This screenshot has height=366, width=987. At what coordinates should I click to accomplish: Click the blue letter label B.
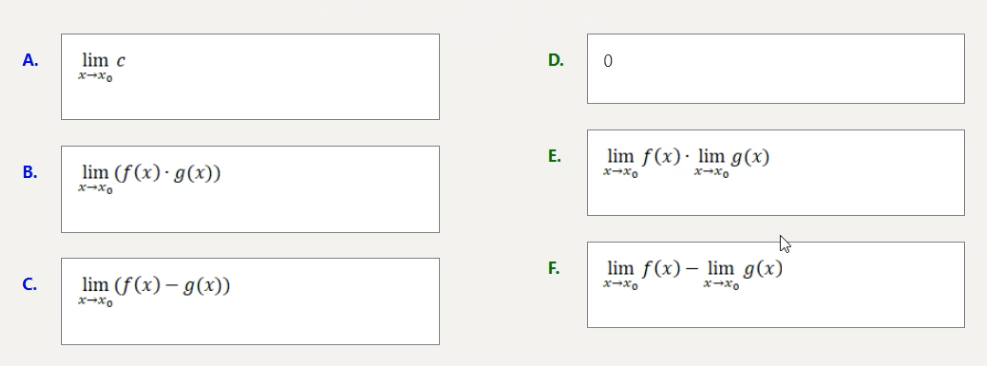coord(30,172)
